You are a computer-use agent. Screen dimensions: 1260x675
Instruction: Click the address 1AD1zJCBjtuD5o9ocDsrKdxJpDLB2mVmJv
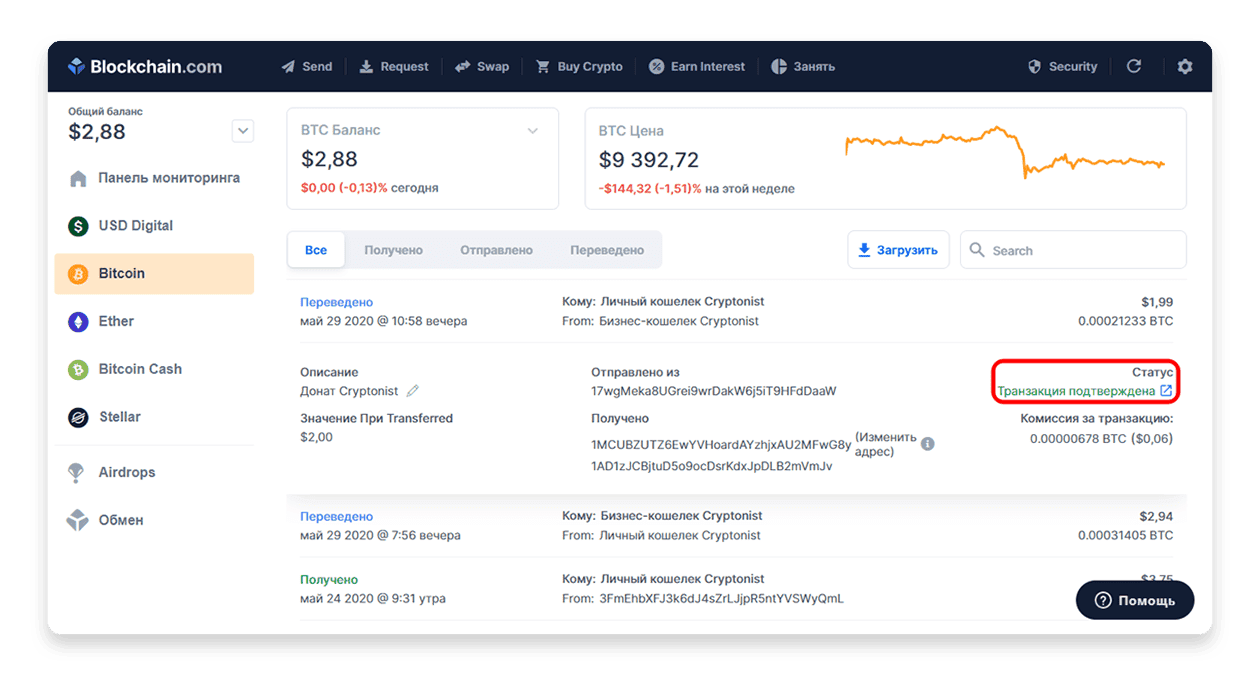click(x=712, y=466)
